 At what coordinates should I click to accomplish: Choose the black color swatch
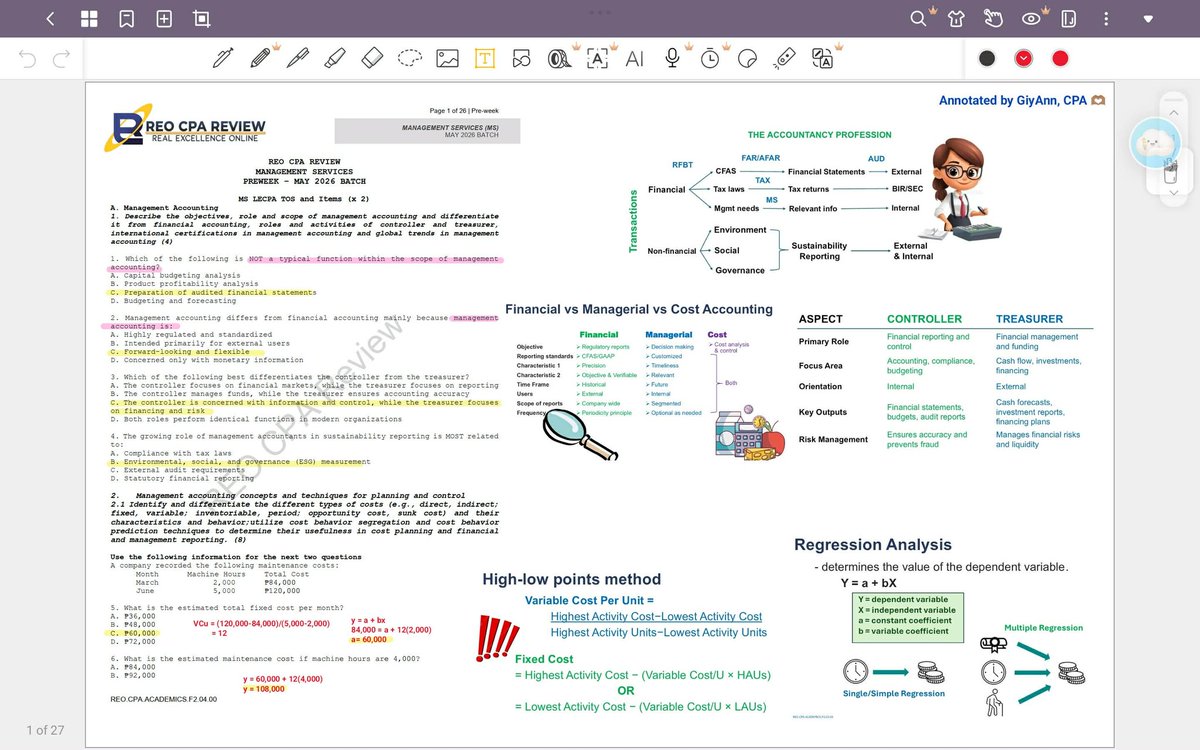click(x=987, y=58)
